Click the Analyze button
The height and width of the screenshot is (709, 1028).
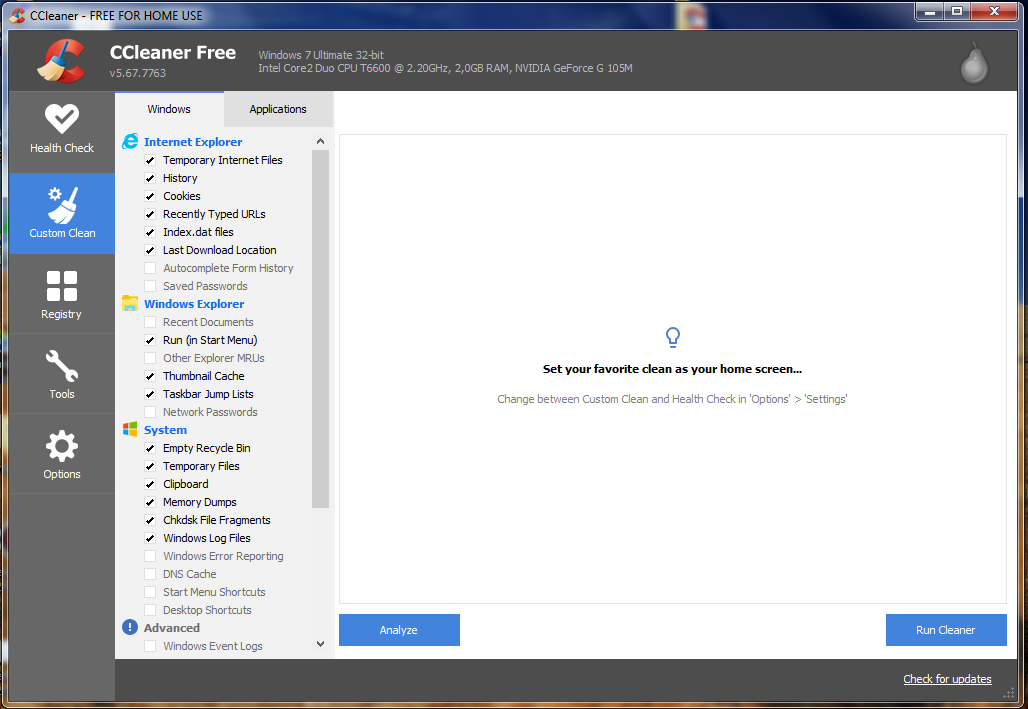(x=399, y=630)
